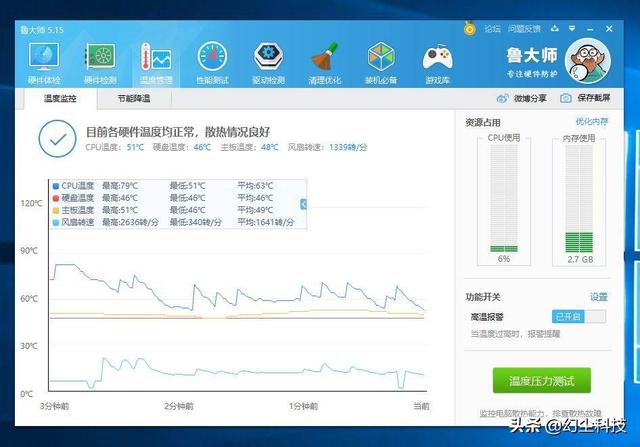The image size is (640, 447).
Task: Click the 保存截屏 camera icon
Action: 566,98
